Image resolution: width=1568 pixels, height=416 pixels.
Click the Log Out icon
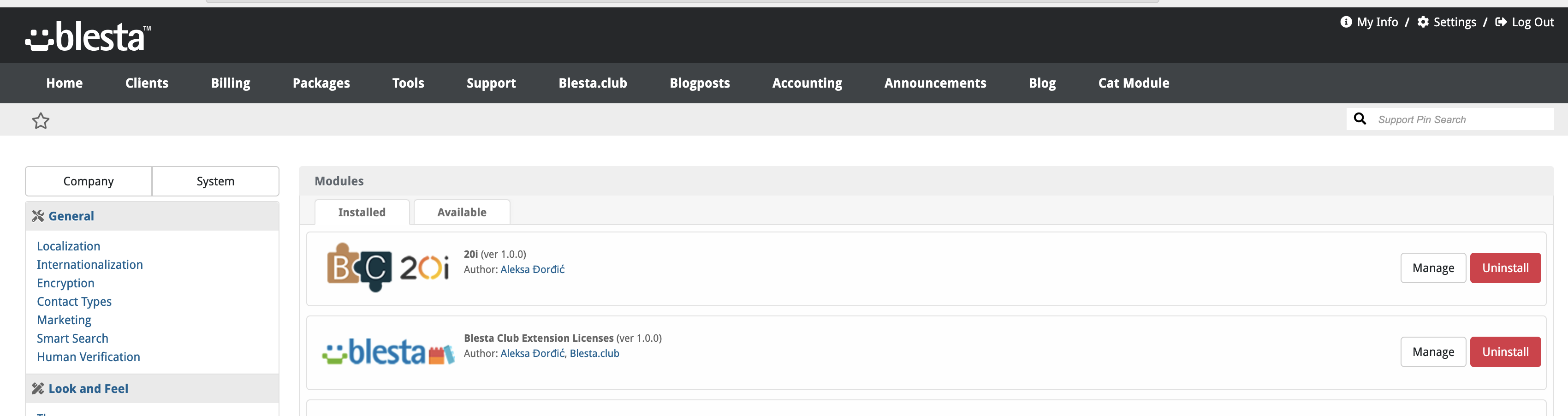coord(1501,22)
